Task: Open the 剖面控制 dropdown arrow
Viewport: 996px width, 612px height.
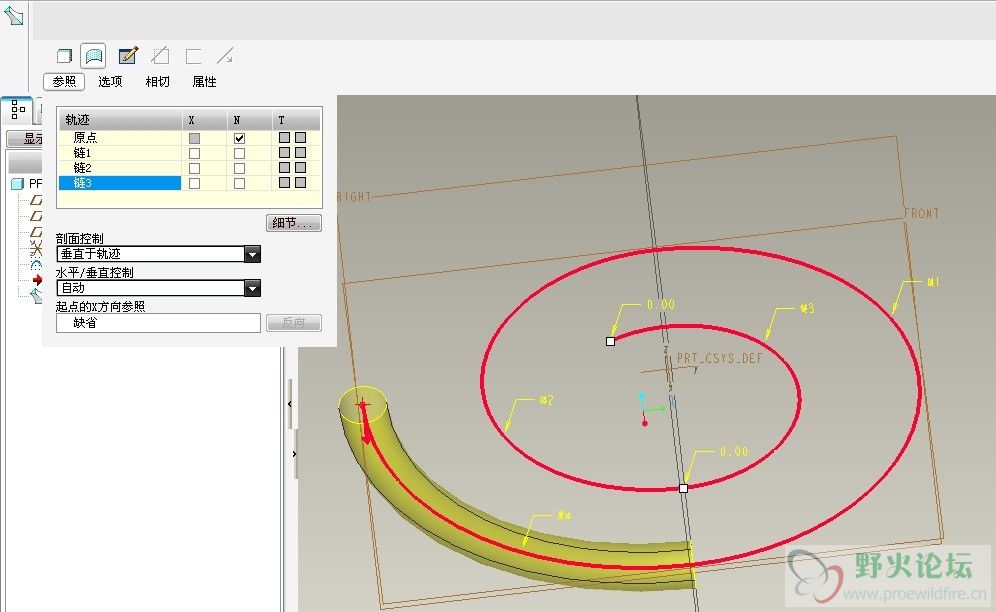Action: 252,254
